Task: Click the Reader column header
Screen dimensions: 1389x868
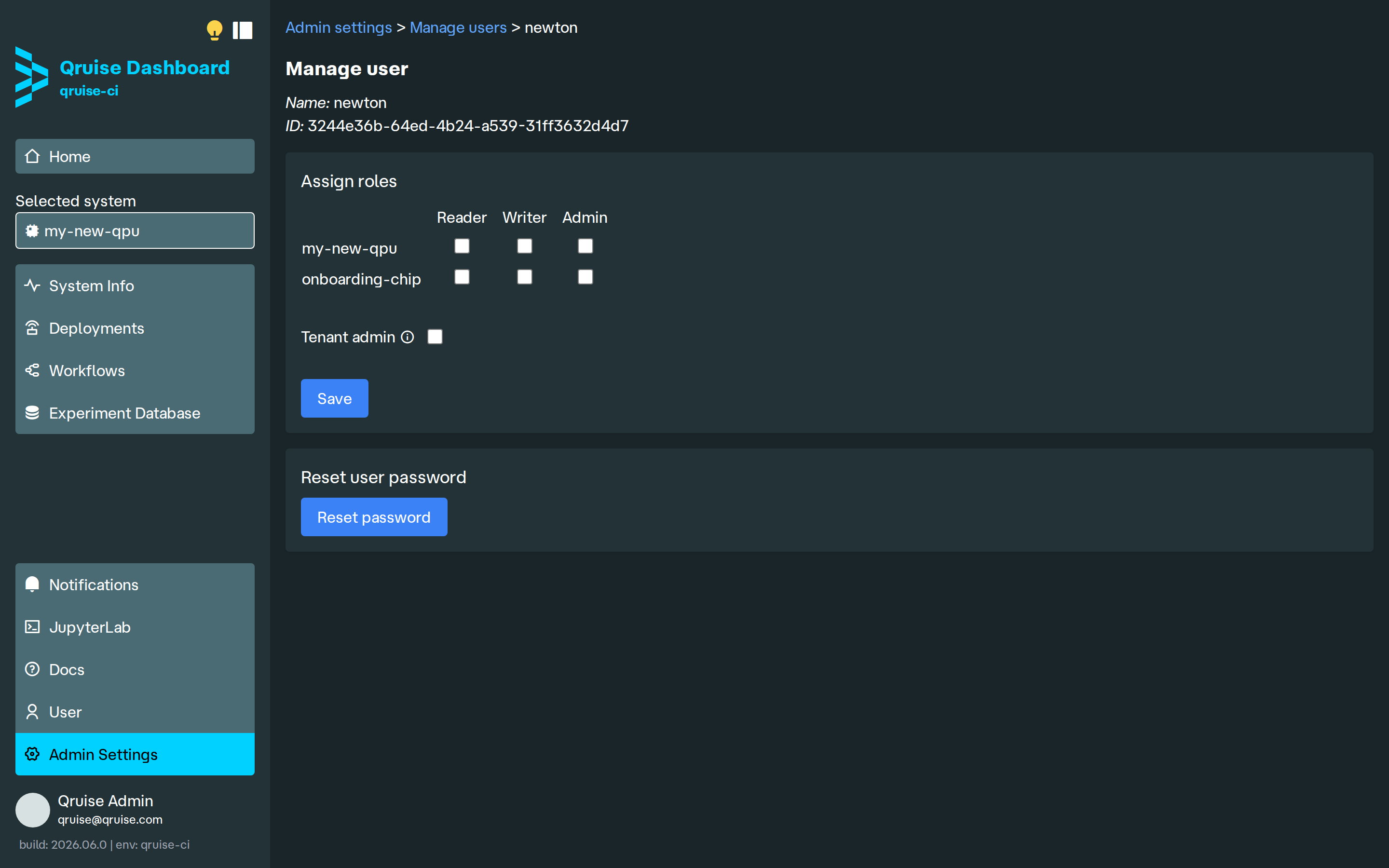Action: click(462, 217)
